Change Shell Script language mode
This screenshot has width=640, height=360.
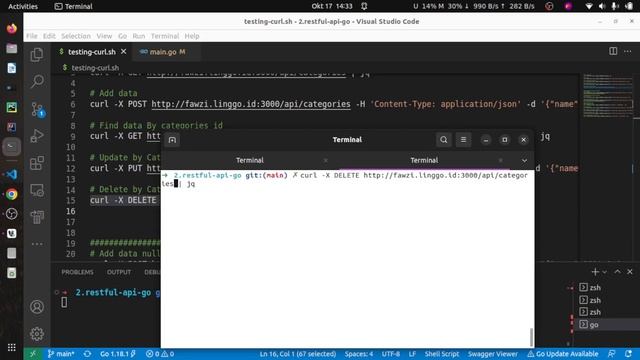[442, 354]
